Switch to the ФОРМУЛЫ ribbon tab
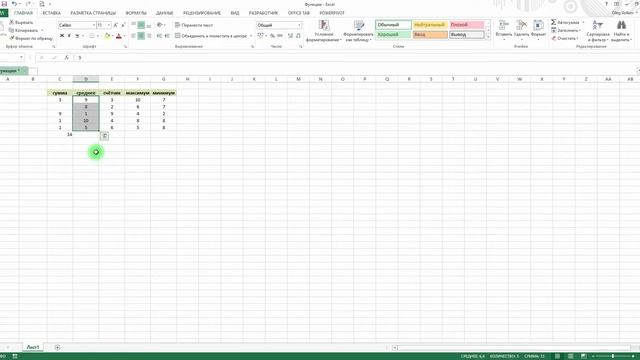The width and height of the screenshot is (640, 360). 136,13
